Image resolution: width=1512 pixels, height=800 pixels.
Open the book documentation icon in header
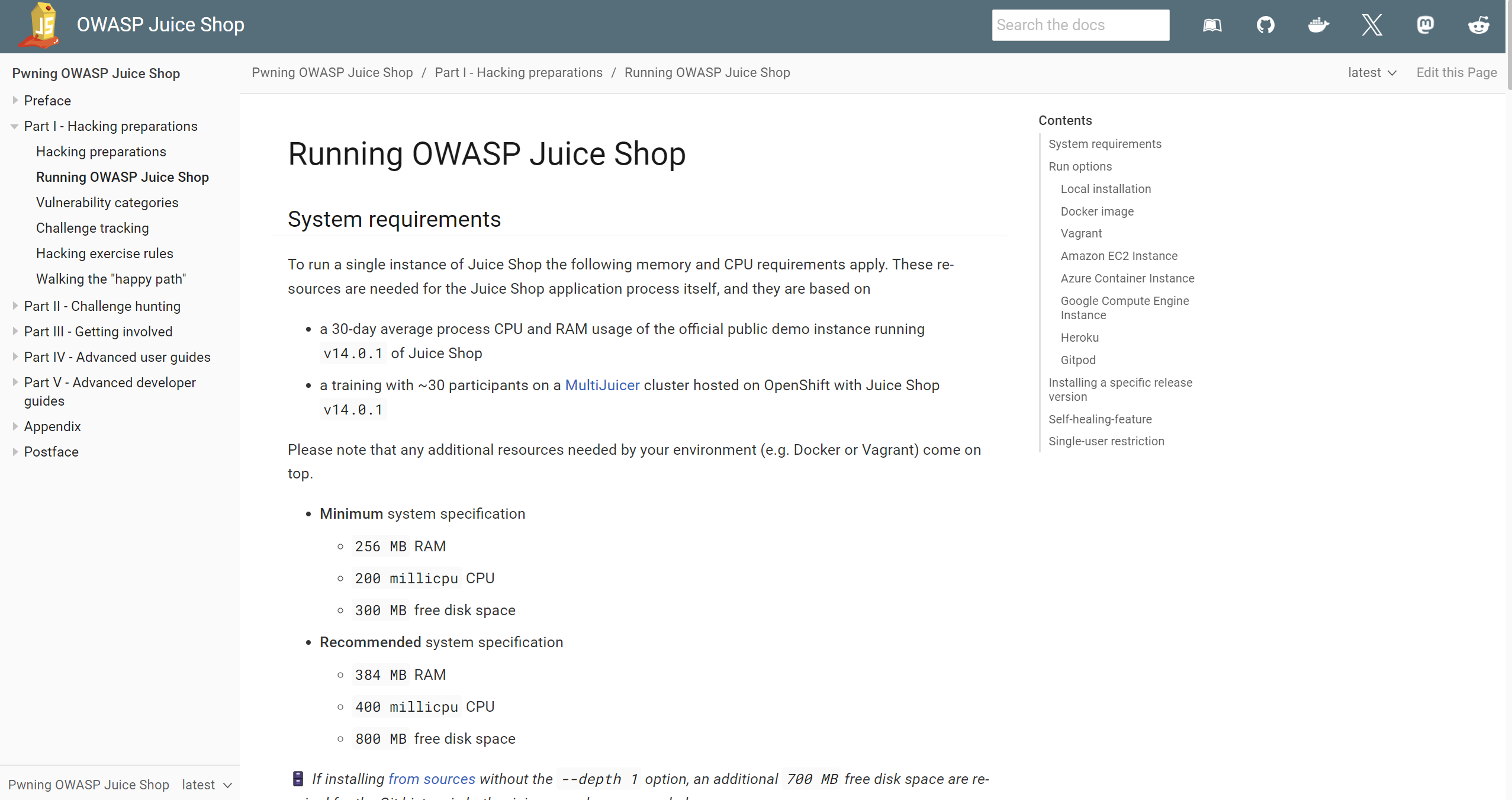click(x=1212, y=25)
